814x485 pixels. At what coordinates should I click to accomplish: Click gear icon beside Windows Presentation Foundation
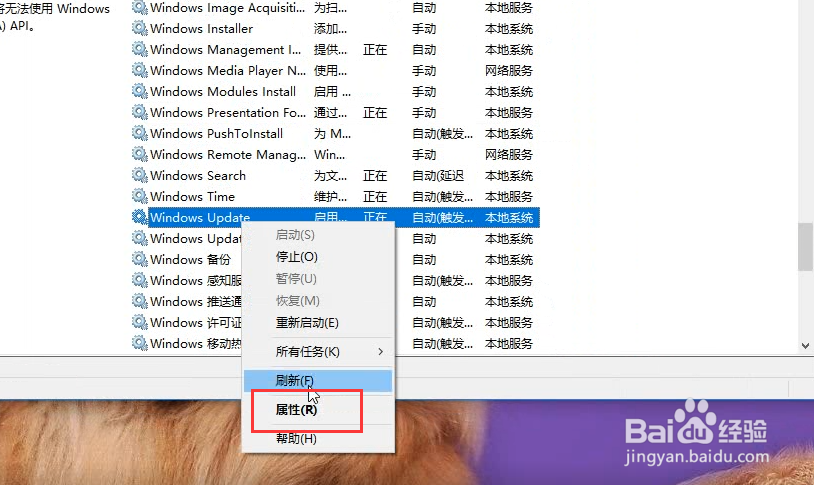140,112
